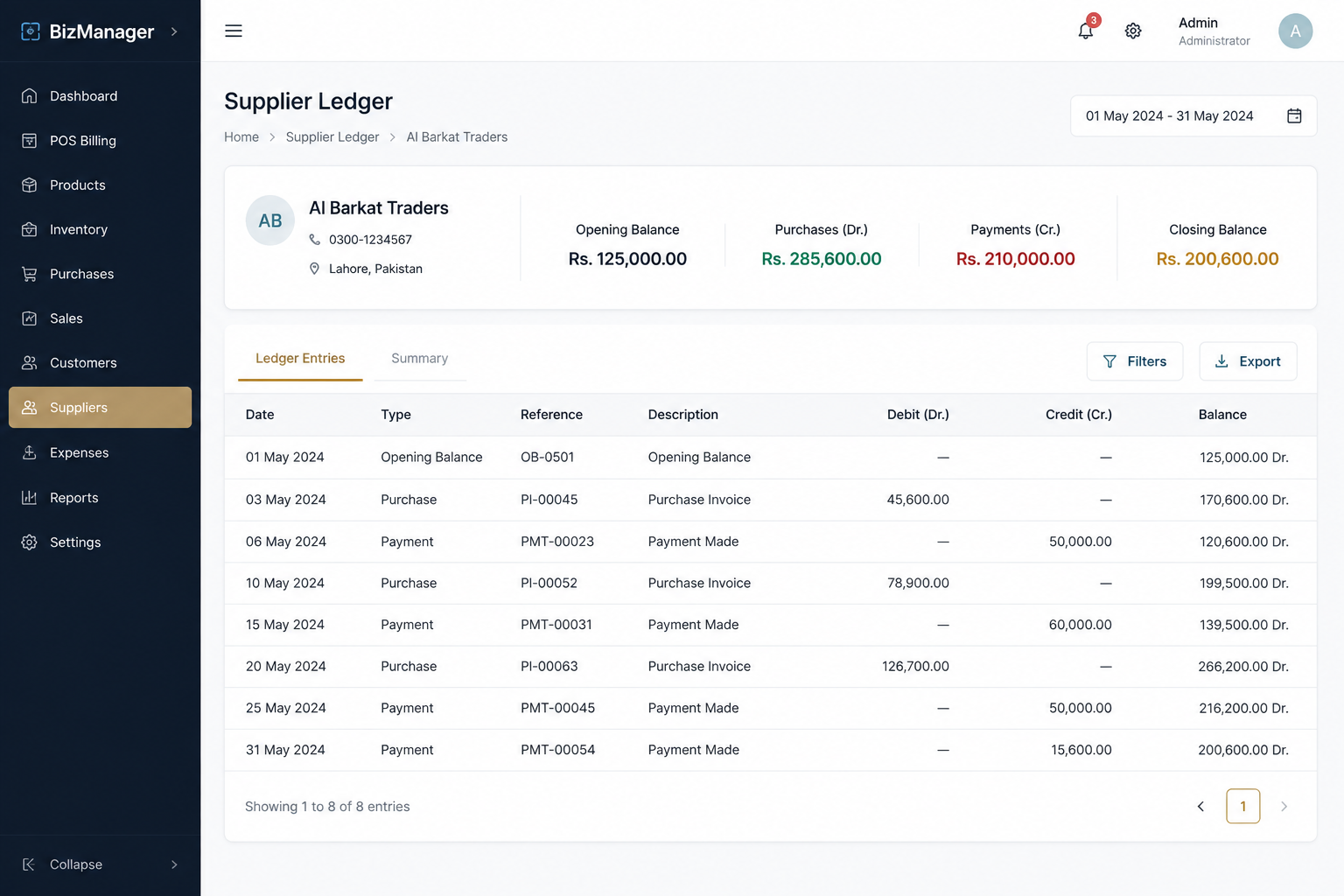
Task: Export the ledger entries
Action: pos(1248,361)
